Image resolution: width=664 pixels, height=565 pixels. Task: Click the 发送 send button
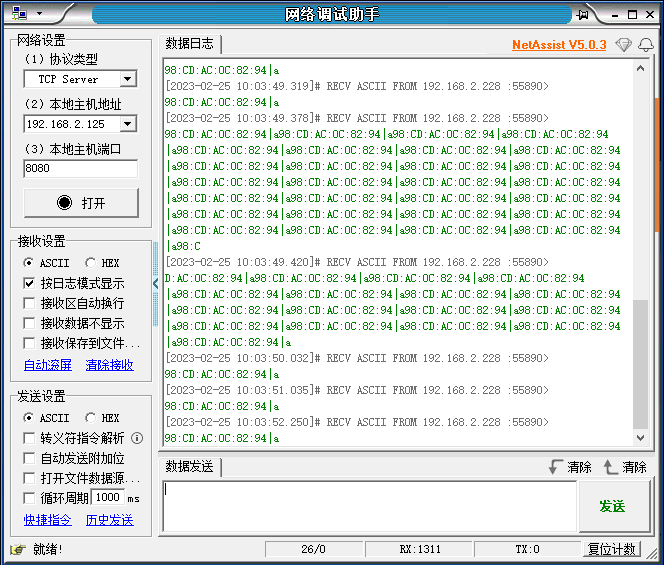(x=614, y=506)
